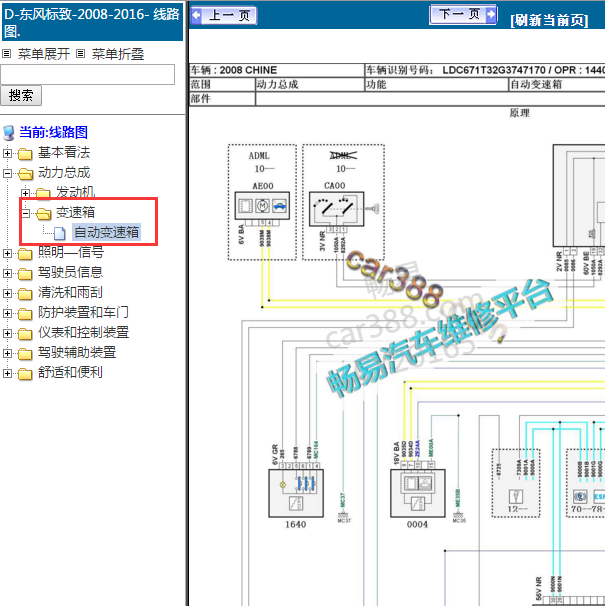Click the 发动机 folder icon
This screenshot has width=605, height=606.
pos(43,193)
